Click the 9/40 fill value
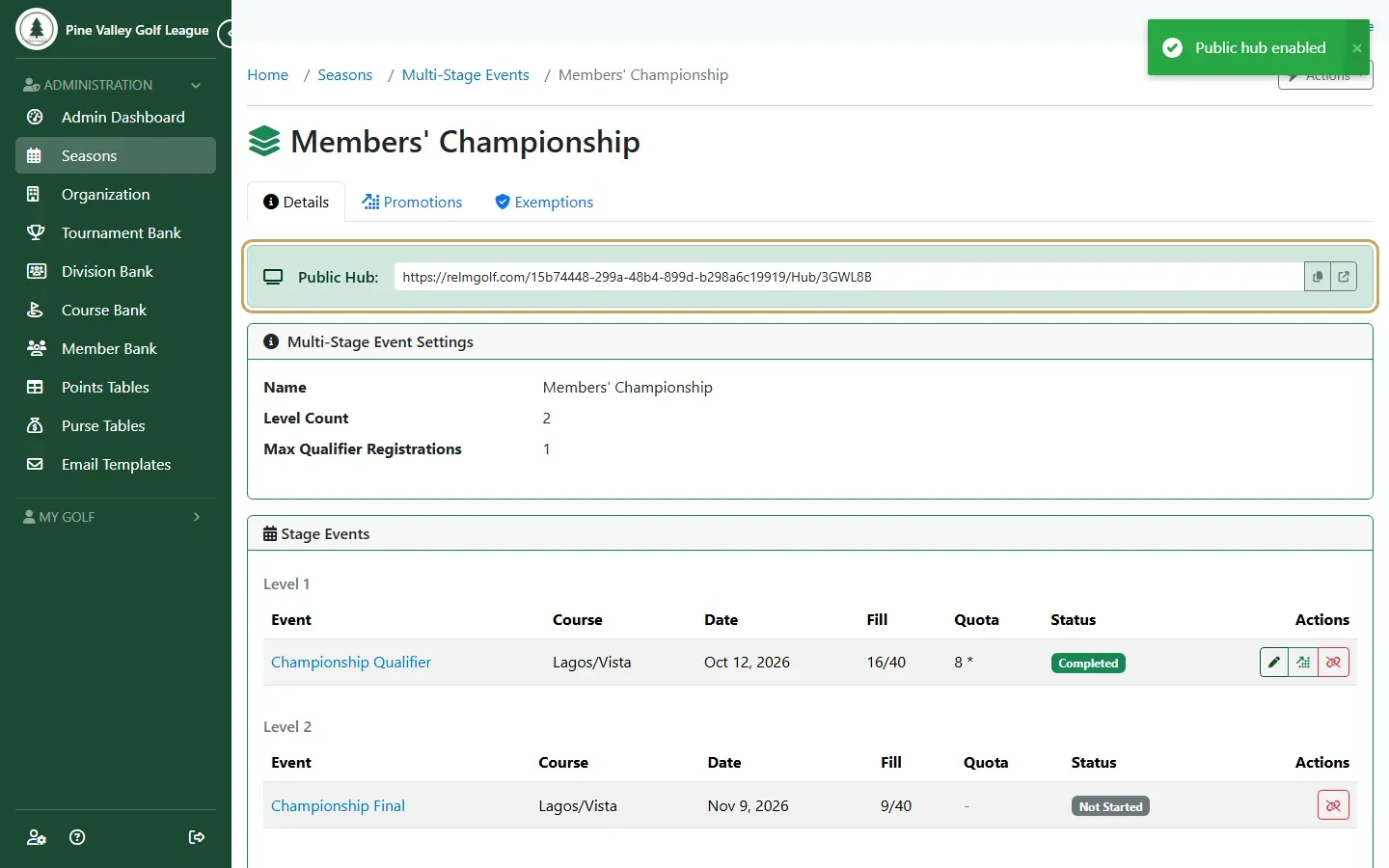Screen dimensions: 1389x868 (896, 805)
